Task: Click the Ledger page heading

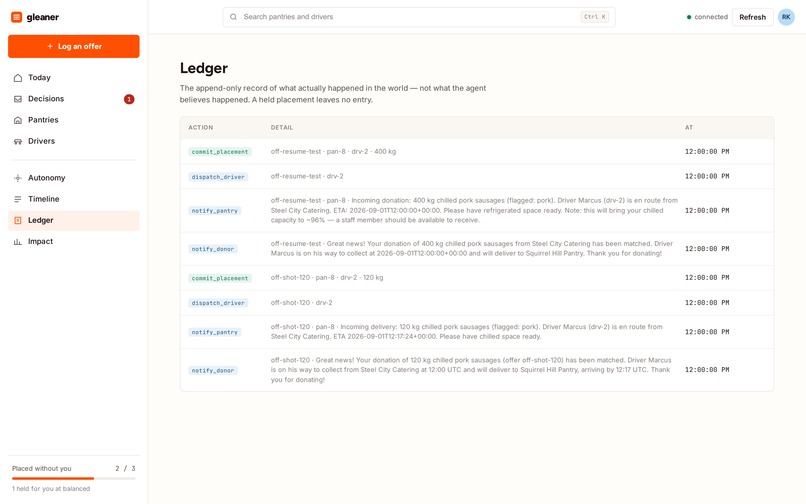Action: (204, 68)
